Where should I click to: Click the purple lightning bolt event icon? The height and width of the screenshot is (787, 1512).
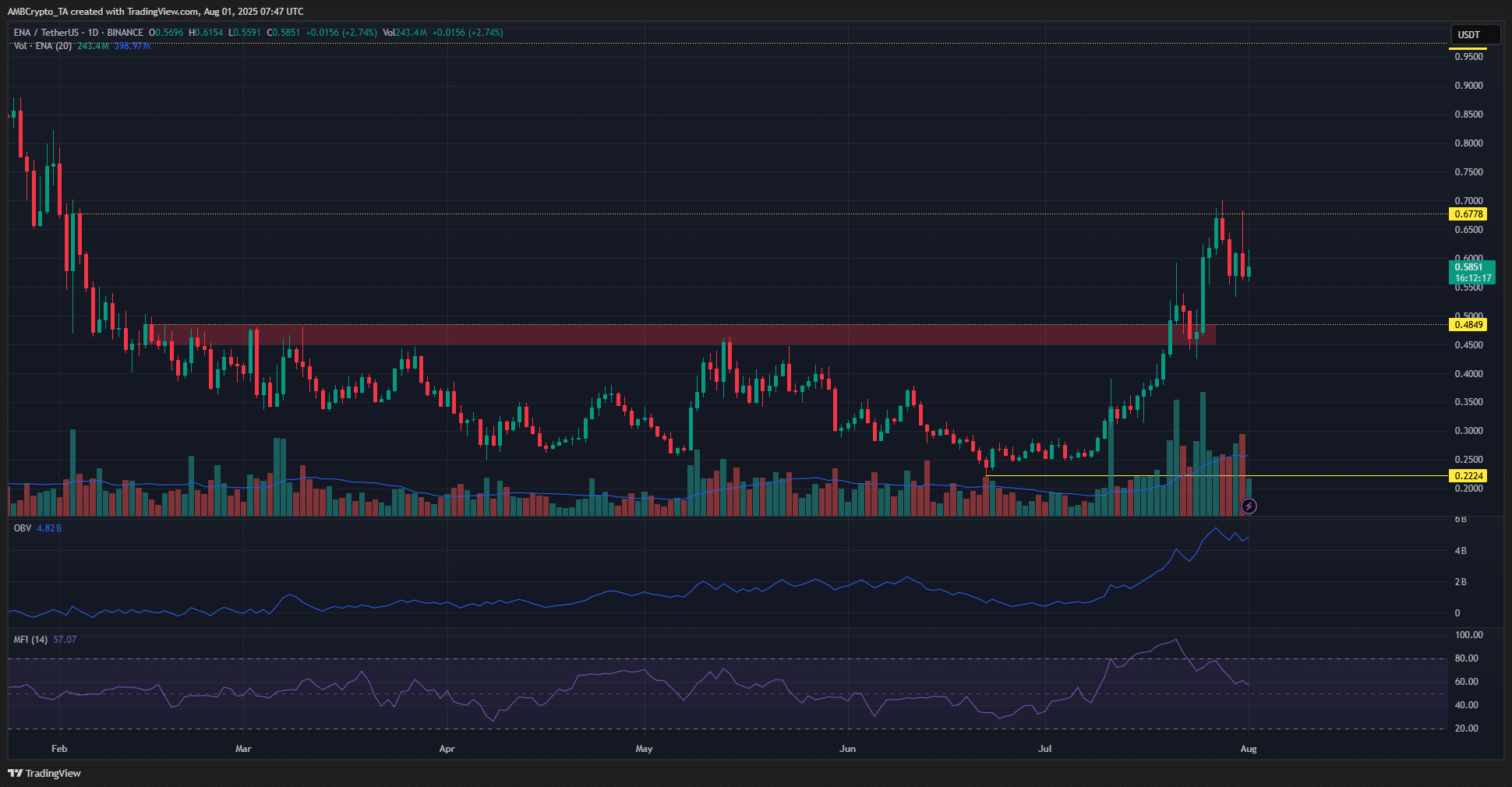pyautogui.click(x=1249, y=506)
